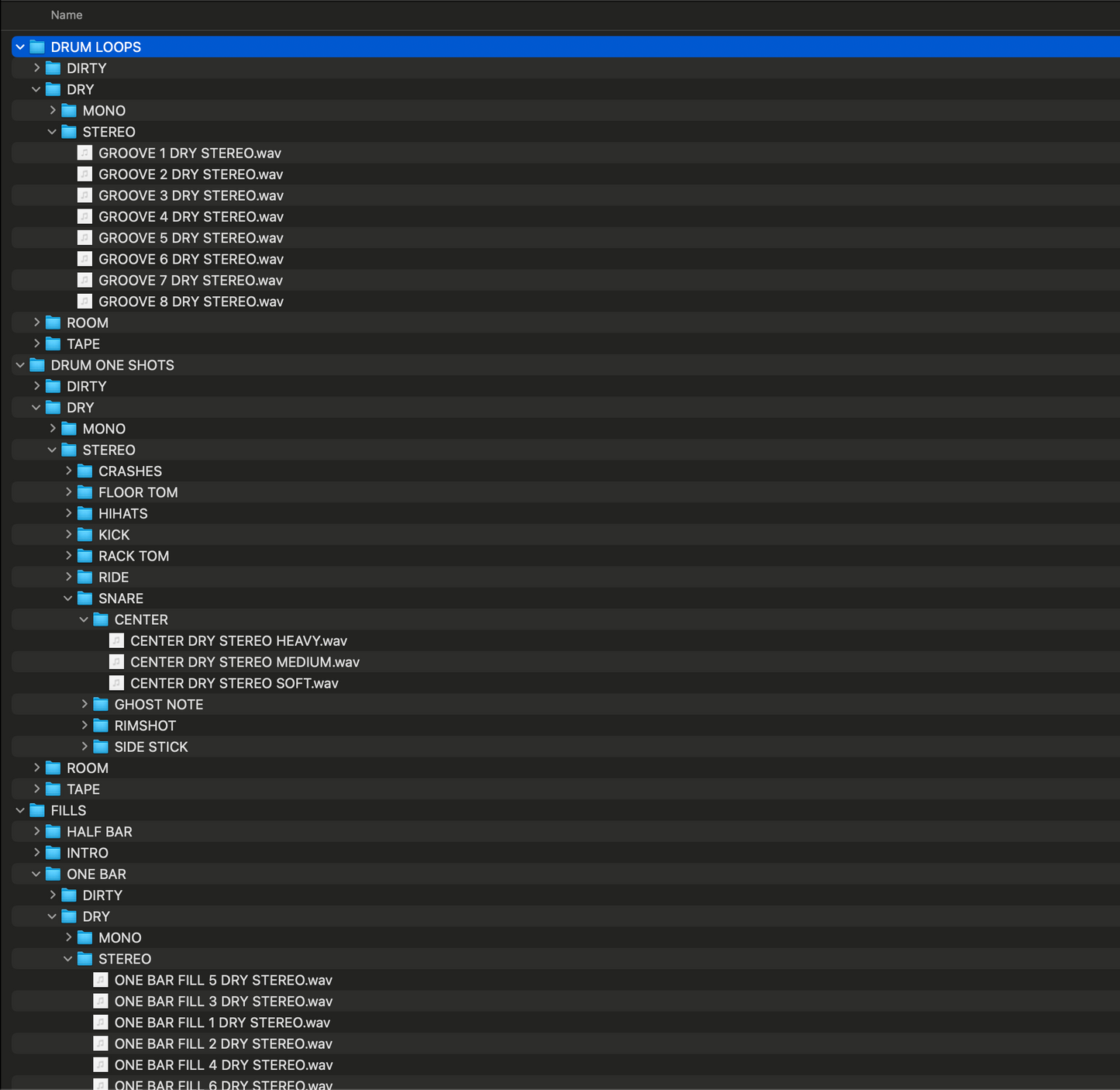
Task: Expand the HIHATS folder
Action: point(68,513)
